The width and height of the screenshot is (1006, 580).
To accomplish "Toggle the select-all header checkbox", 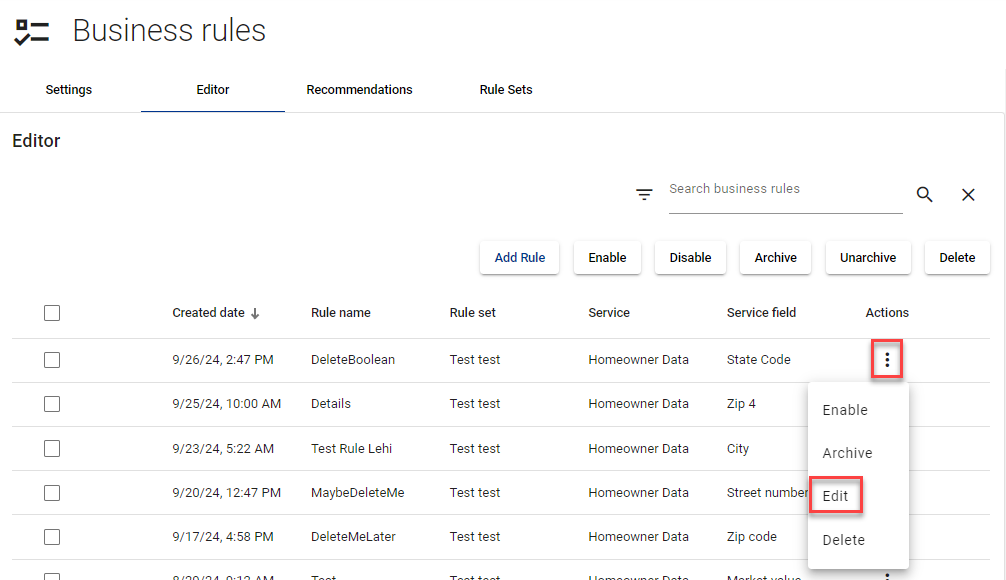I will click(x=52, y=313).
